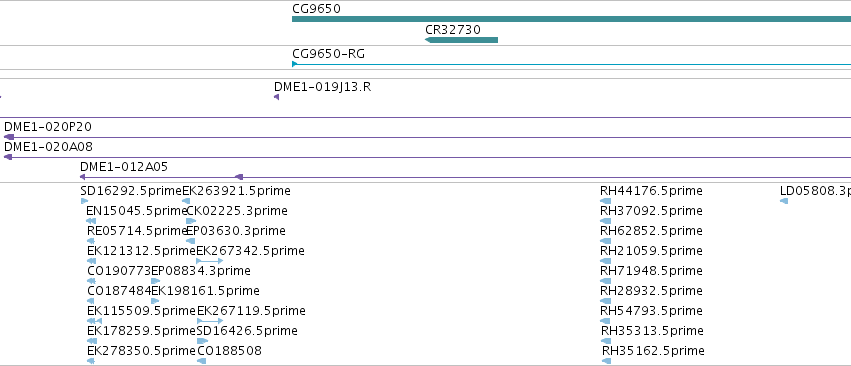Click the CG9650-RG transcript start arrow

tap(295, 64)
